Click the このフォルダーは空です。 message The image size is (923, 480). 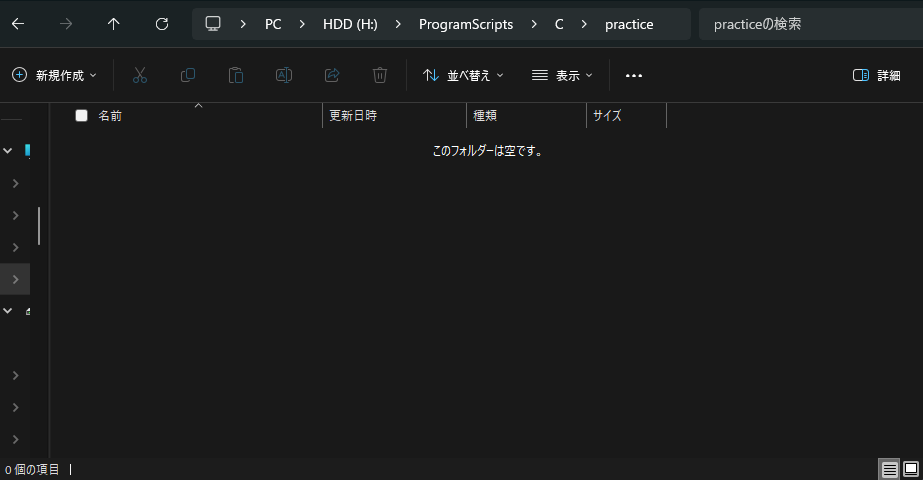point(487,151)
